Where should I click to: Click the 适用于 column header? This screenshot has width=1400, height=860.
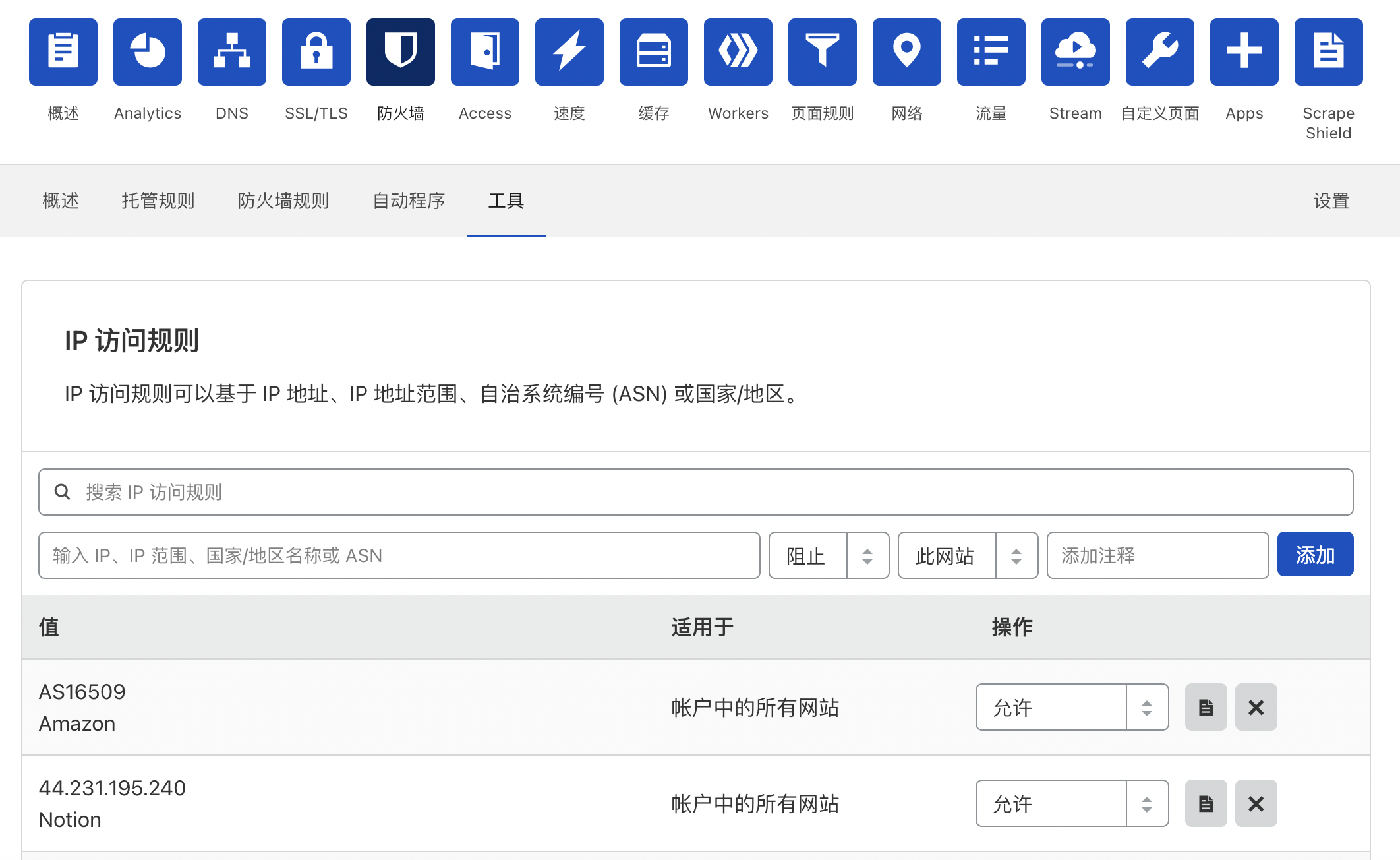pyautogui.click(x=703, y=627)
